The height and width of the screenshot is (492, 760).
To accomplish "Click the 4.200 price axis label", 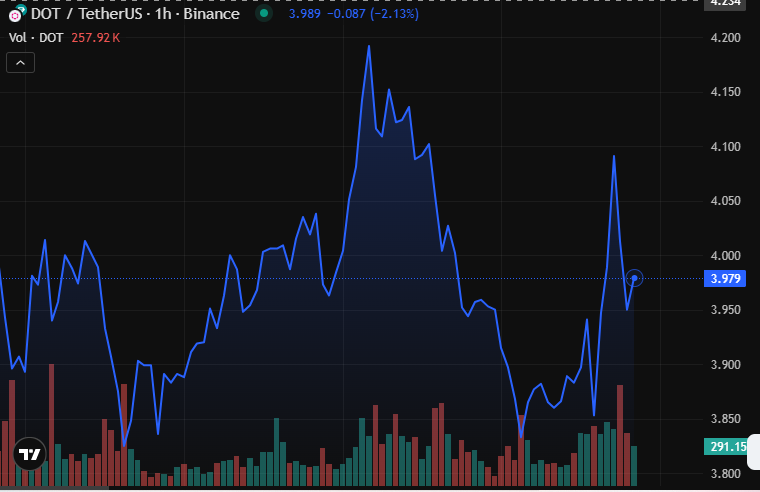I will pyautogui.click(x=725, y=38).
